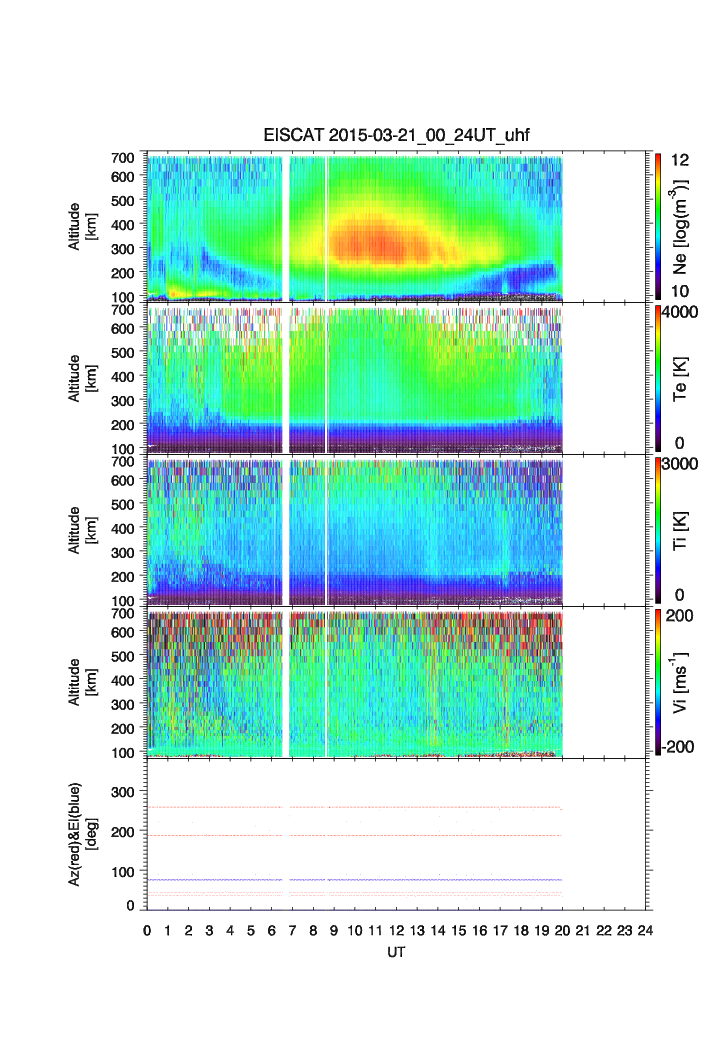Click the "4000" value on the Te colorbar

point(680,312)
